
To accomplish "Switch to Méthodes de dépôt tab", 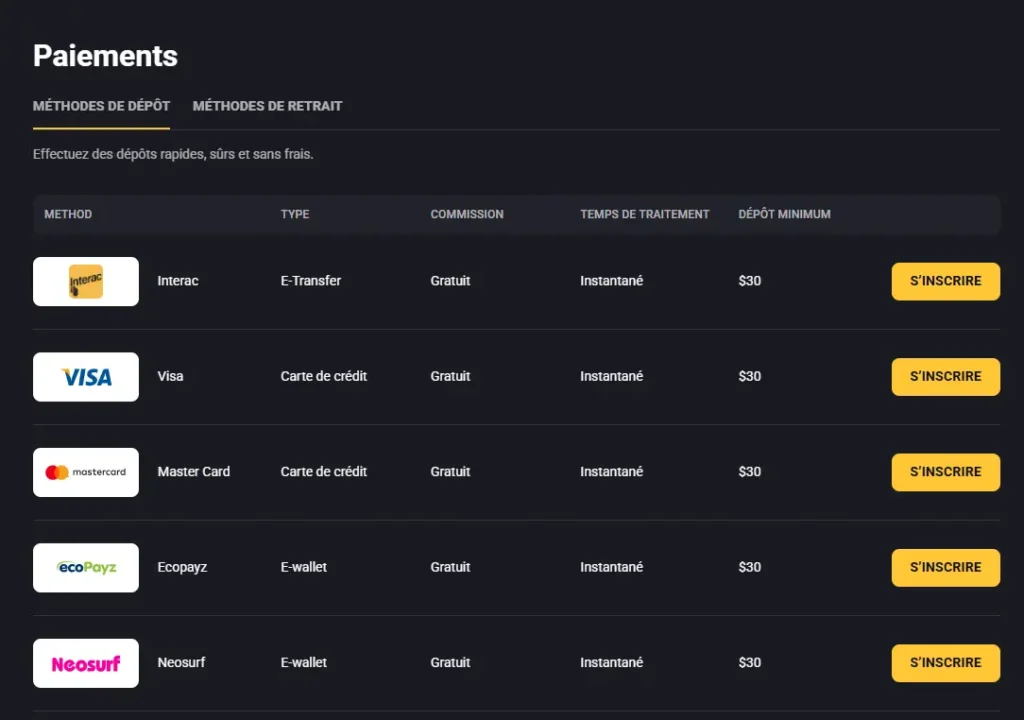I will 101,106.
